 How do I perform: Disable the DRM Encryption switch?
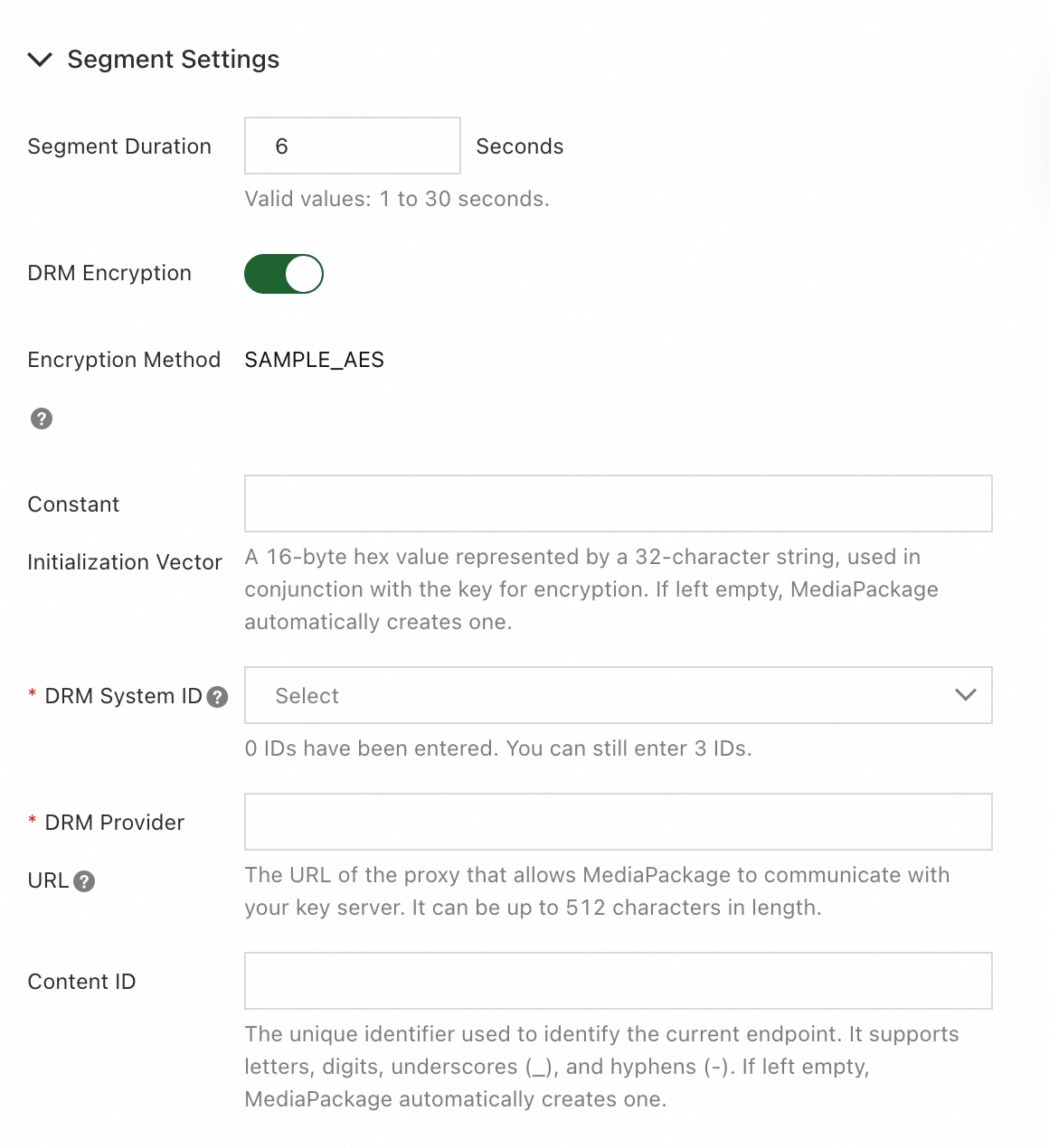(x=283, y=274)
